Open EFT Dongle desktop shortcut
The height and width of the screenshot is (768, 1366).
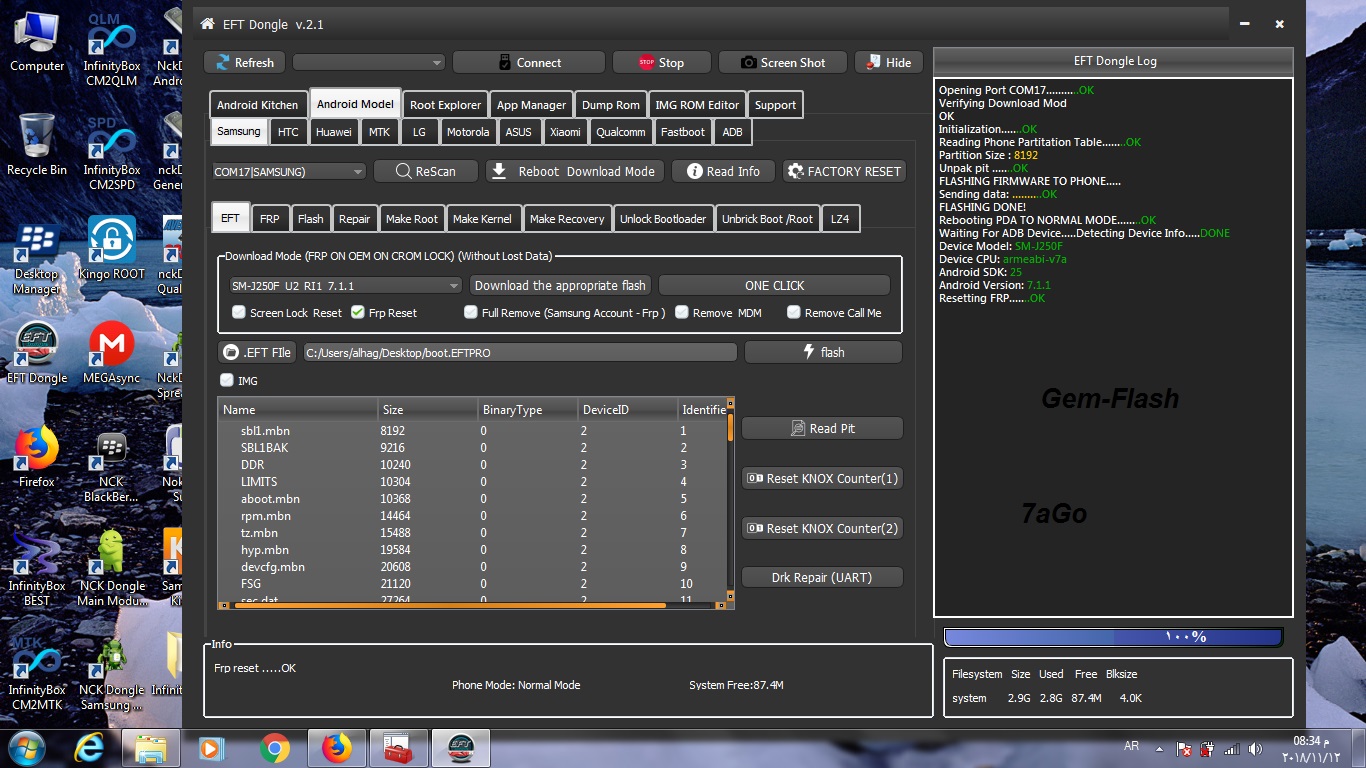coord(37,353)
